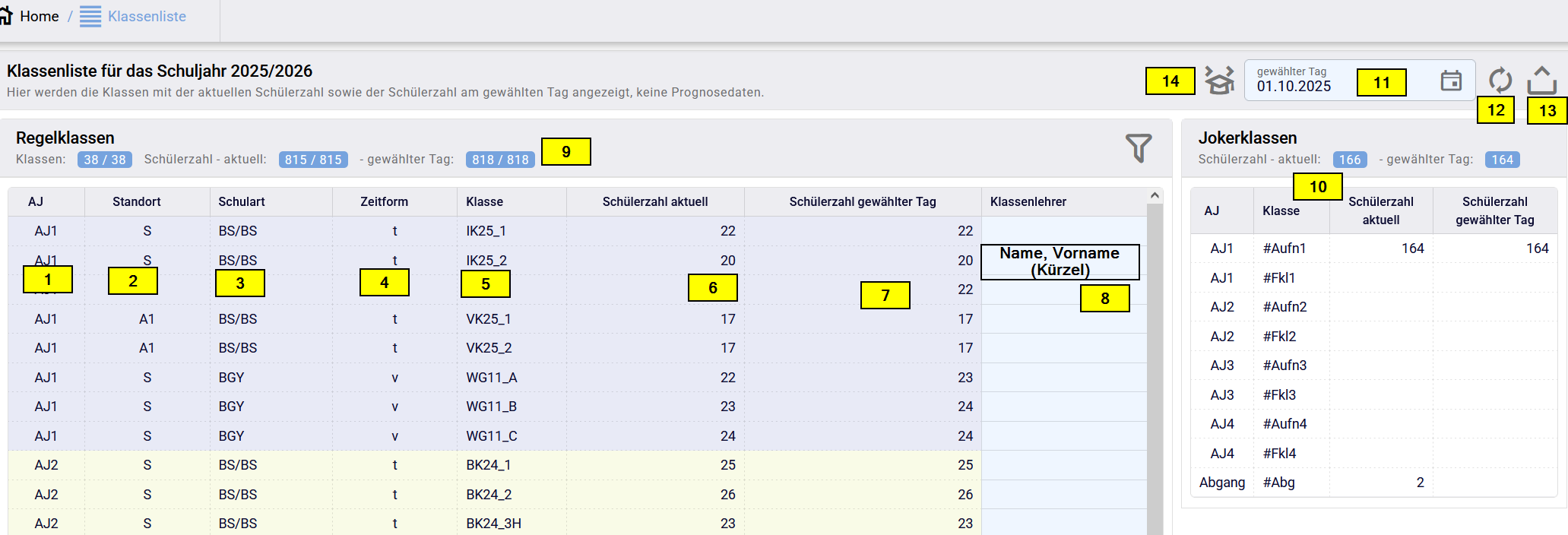Viewport: 1568px width, 535px height.
Task: Sort by the Standort column header
Action: pos(137,201)
